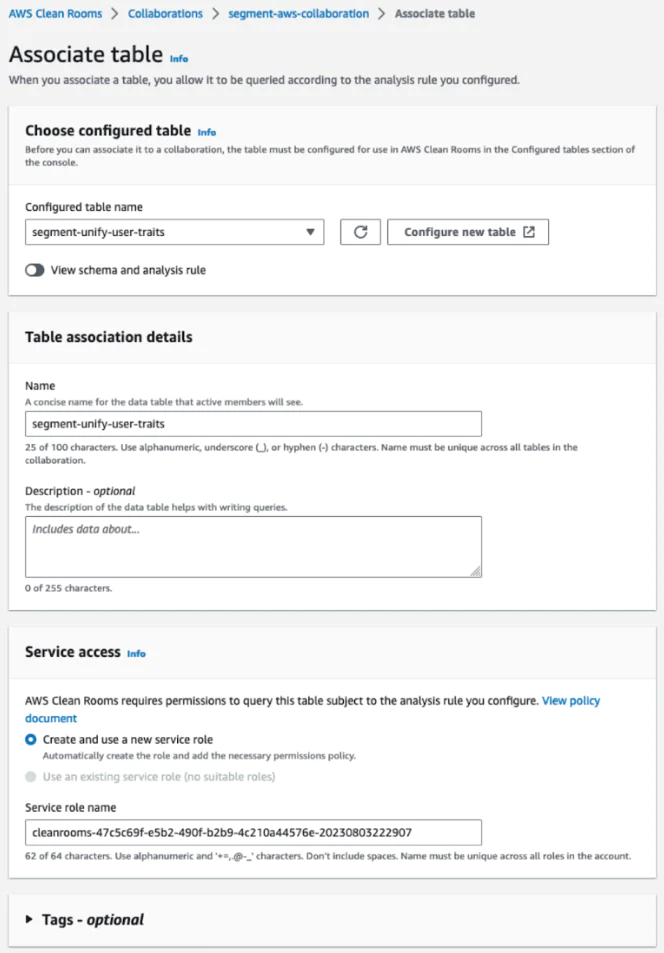
Task: Click the Info icon next to Associate table heading
Action: pos(178,59)
